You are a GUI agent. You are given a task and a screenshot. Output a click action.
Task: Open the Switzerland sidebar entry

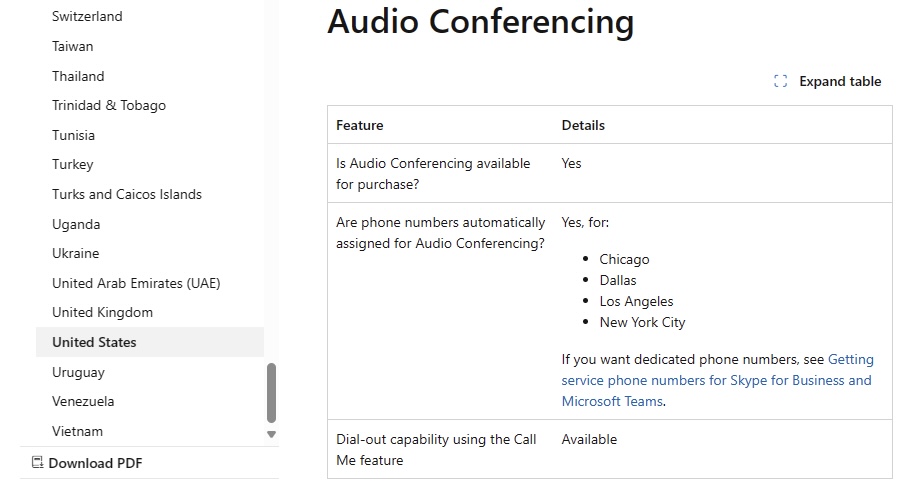click(x=87, y=16)
